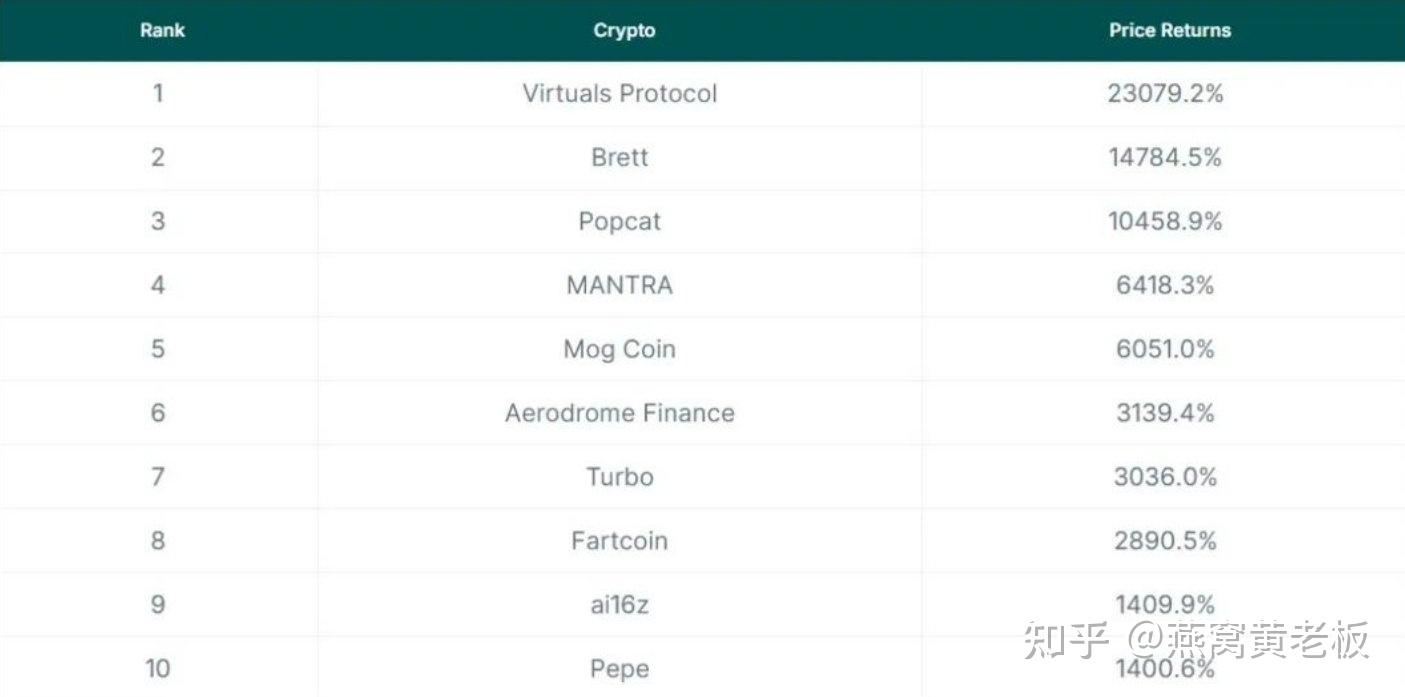Select Turbo in the Crypto column
Viewport: 1405px width, 697px height.
point(620,477)
